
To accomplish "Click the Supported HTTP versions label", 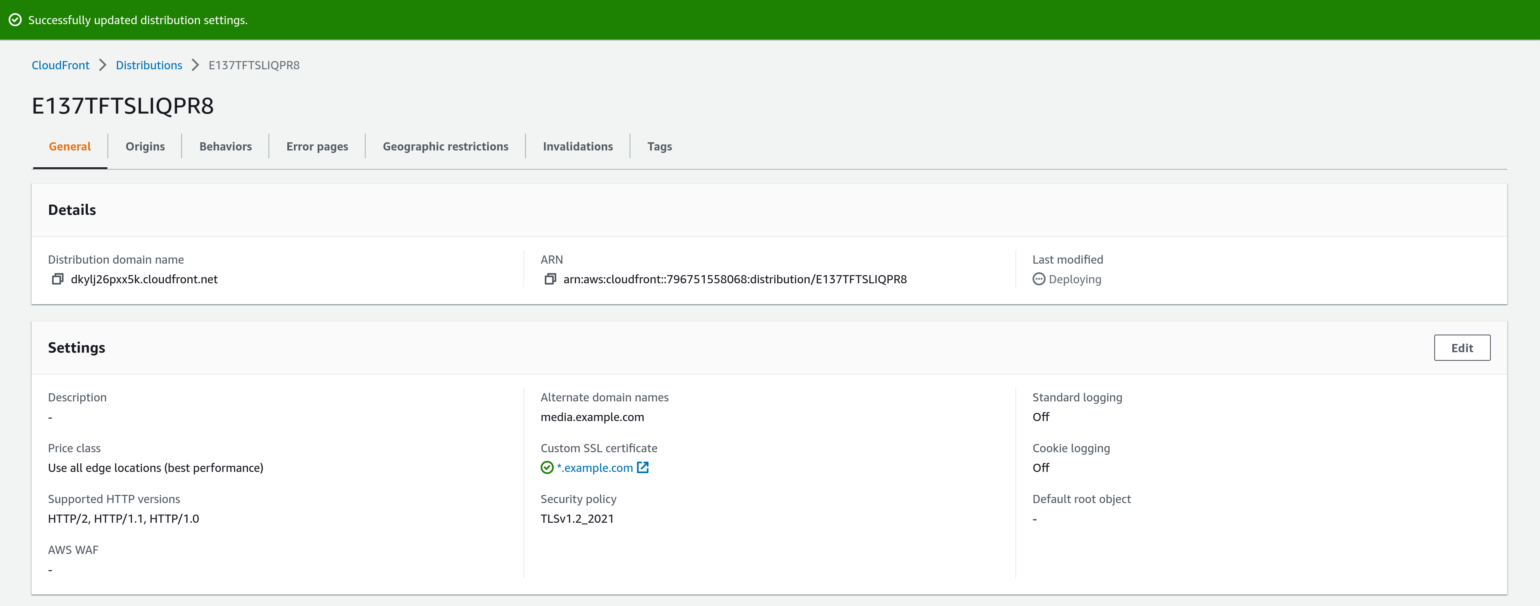I will point(114,499).
